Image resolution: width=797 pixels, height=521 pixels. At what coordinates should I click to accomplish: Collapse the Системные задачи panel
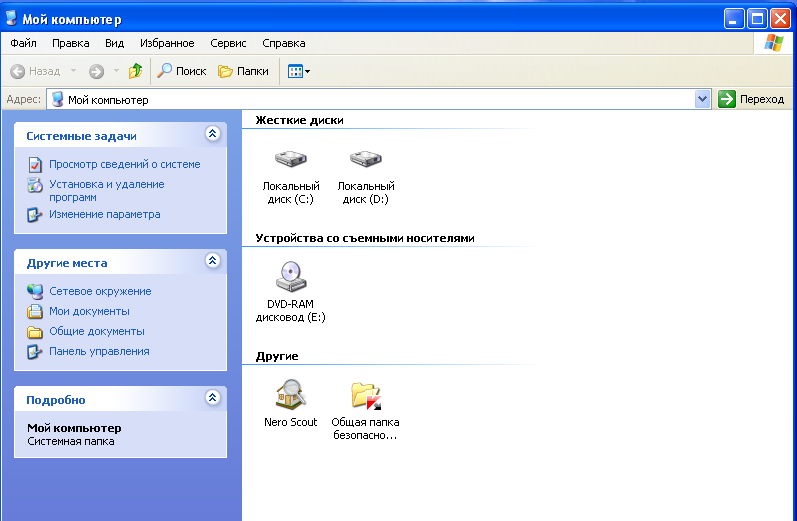[212, 134]
